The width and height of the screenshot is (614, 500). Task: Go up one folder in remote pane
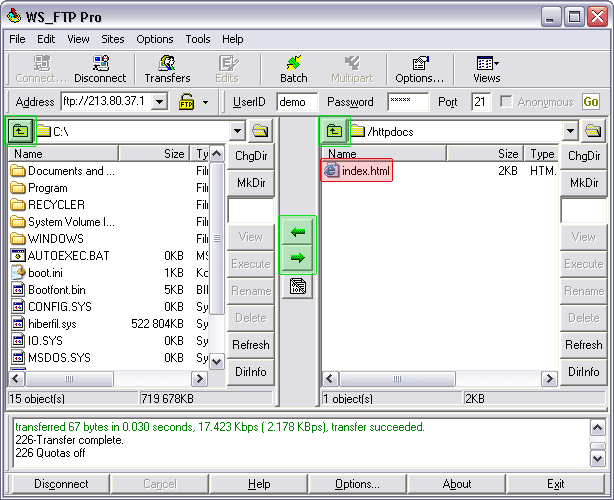[x=333, y=130]
